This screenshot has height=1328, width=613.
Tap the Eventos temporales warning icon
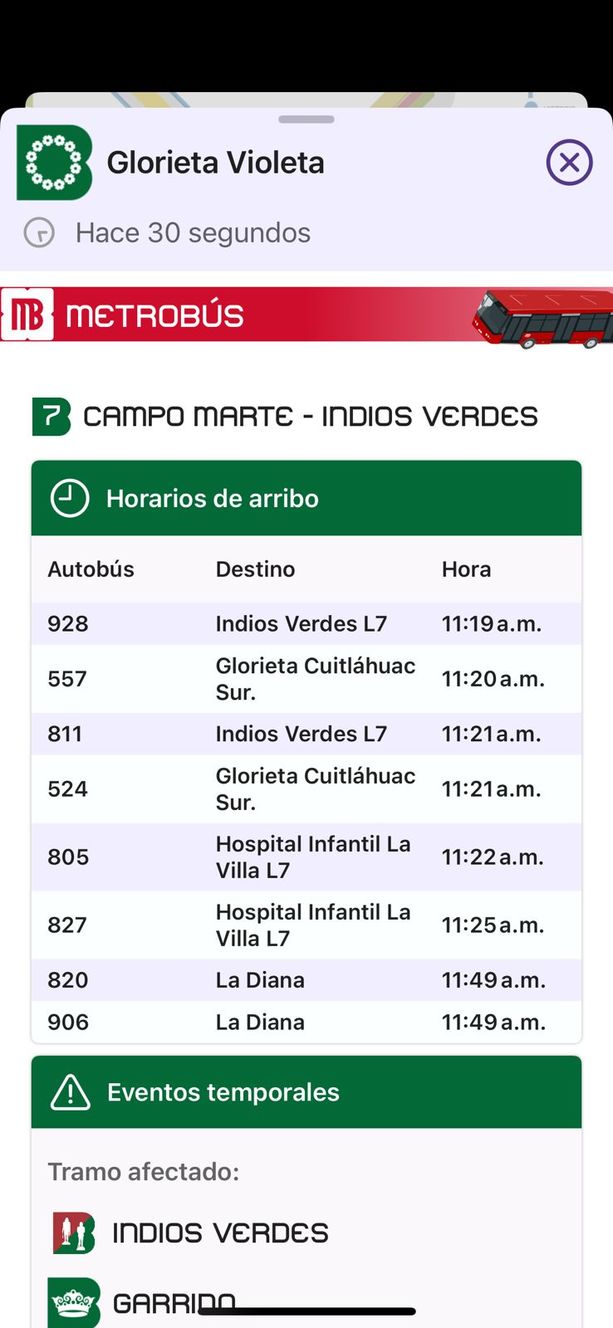[x=70, y=1093]
